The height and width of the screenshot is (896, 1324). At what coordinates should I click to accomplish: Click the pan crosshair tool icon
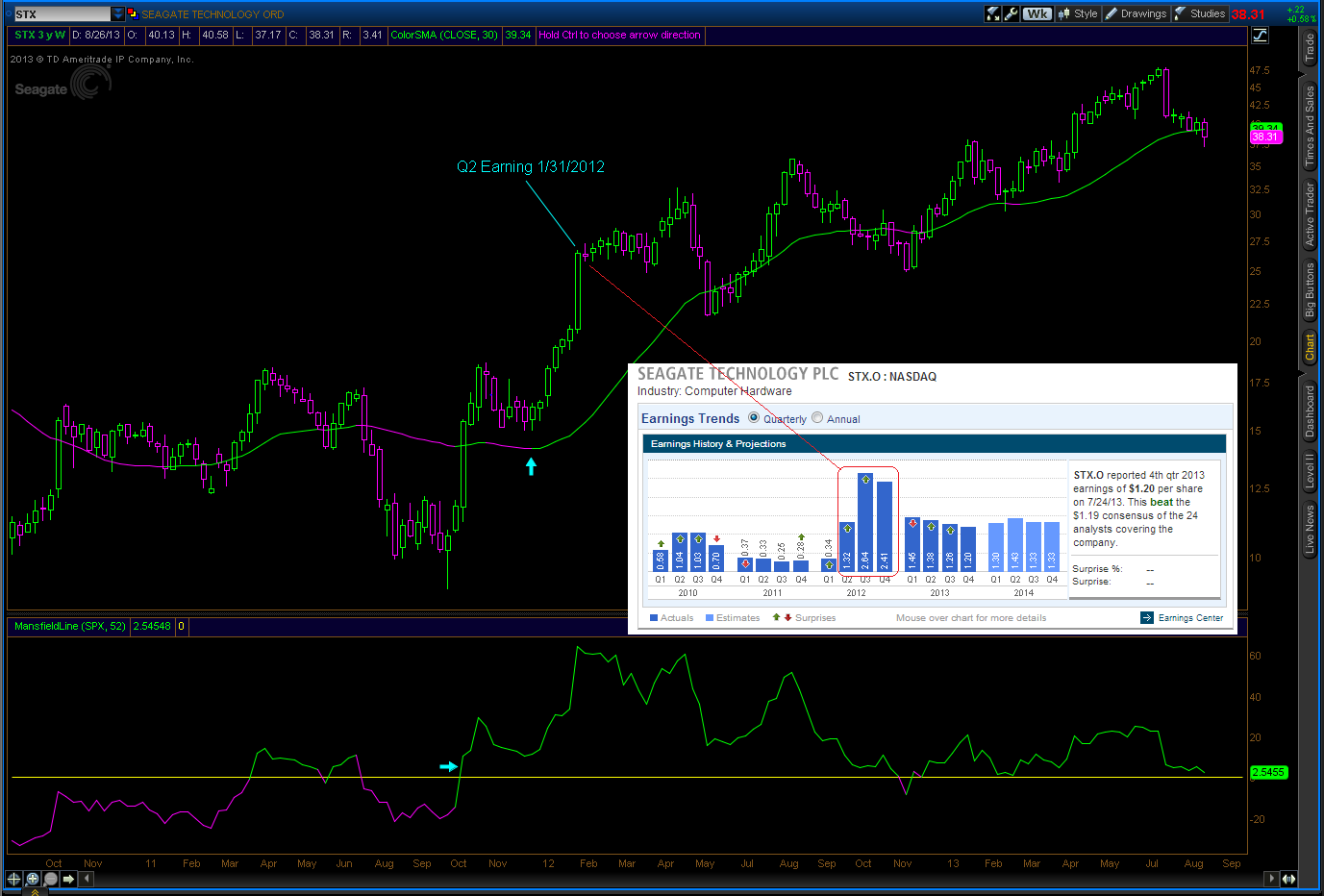13,879
